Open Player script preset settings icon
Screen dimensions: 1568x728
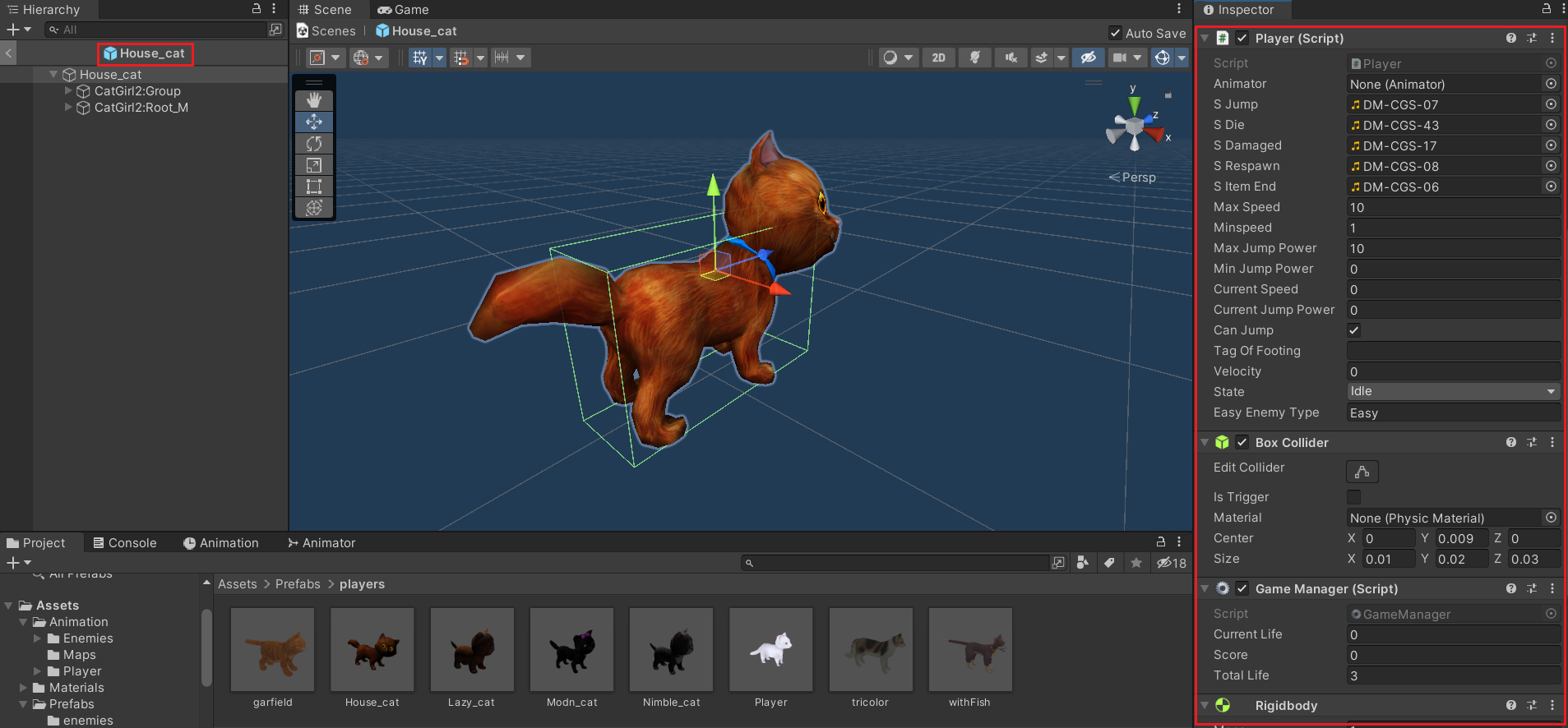pyautogui.click(x=1532, y=38)
